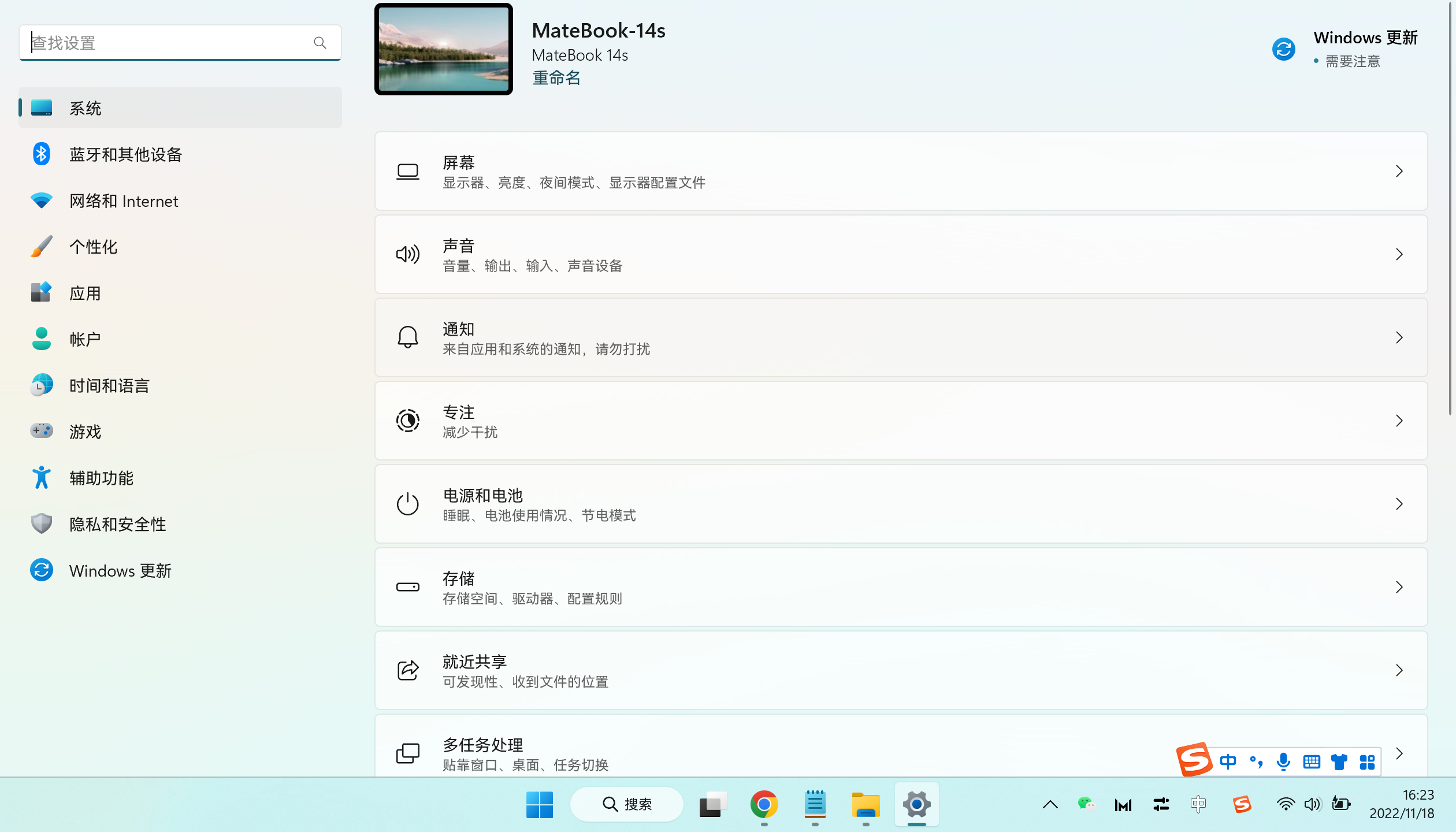Open Sogou IME skin shirt icon
Viewport: 1456px width, 832px height.
1339,762
